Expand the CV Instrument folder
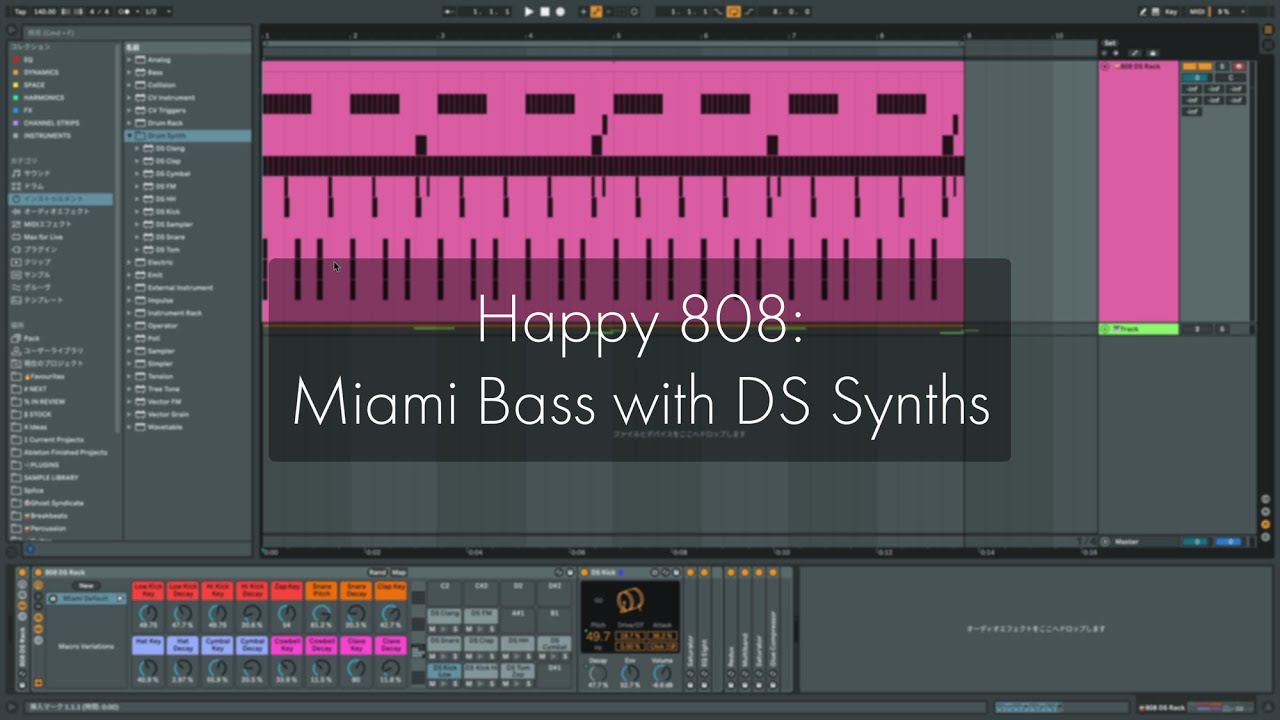The image size is (1280, 720). click(x=129, y=98)
